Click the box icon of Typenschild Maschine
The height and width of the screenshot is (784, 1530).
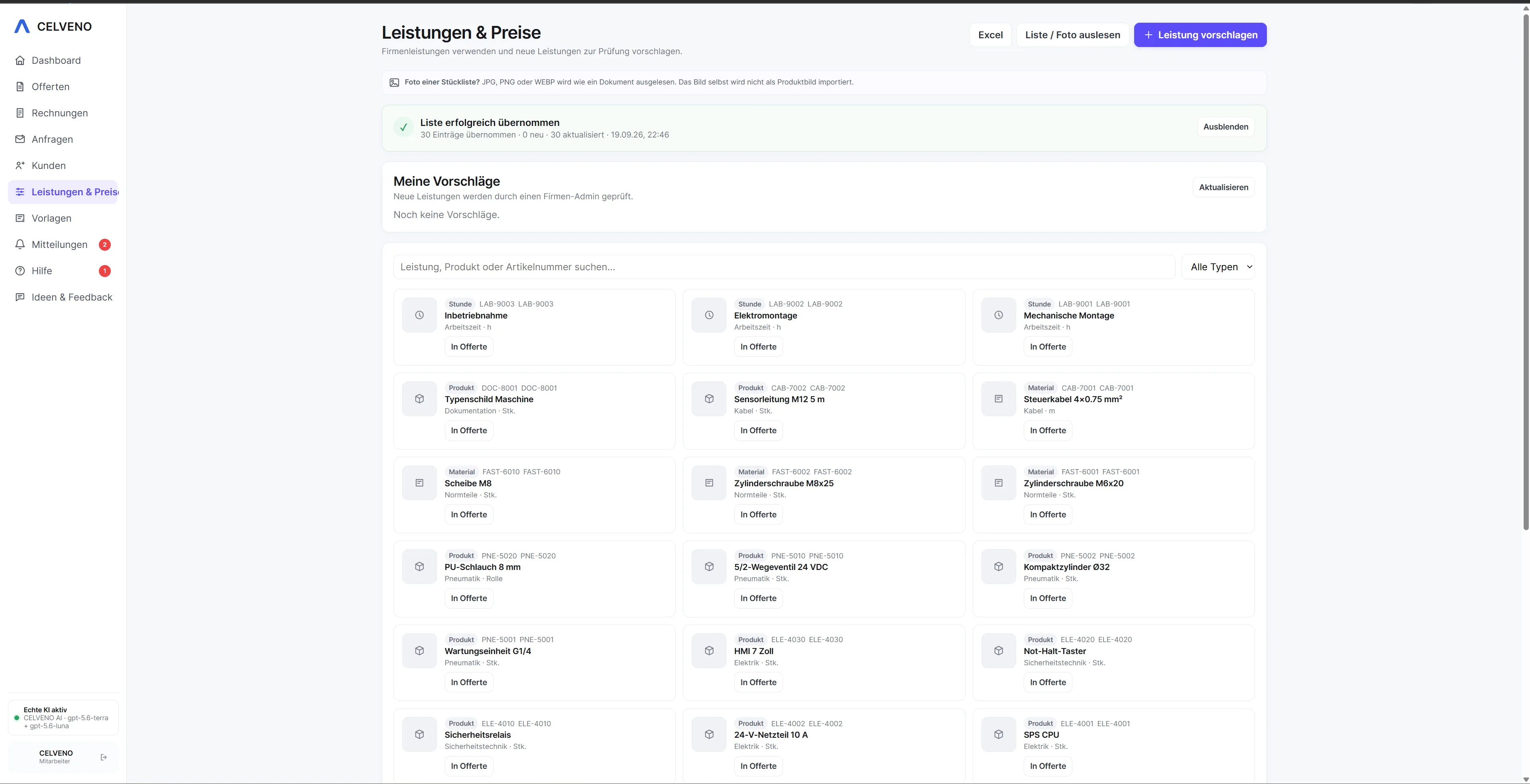click(x=419, y=399)
